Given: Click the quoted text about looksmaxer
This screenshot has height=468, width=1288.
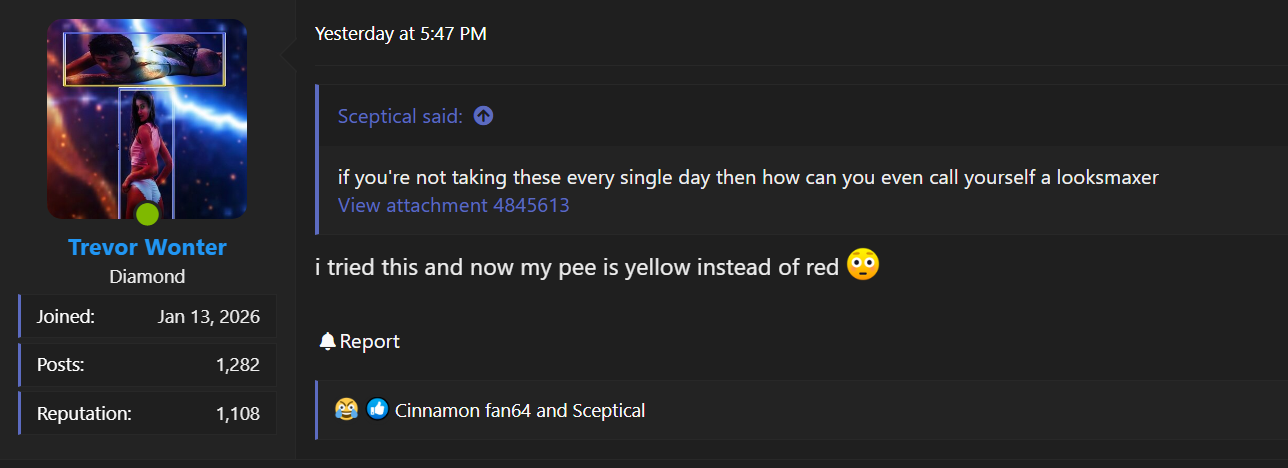Looking at the screenshot, I should point(747,178).
